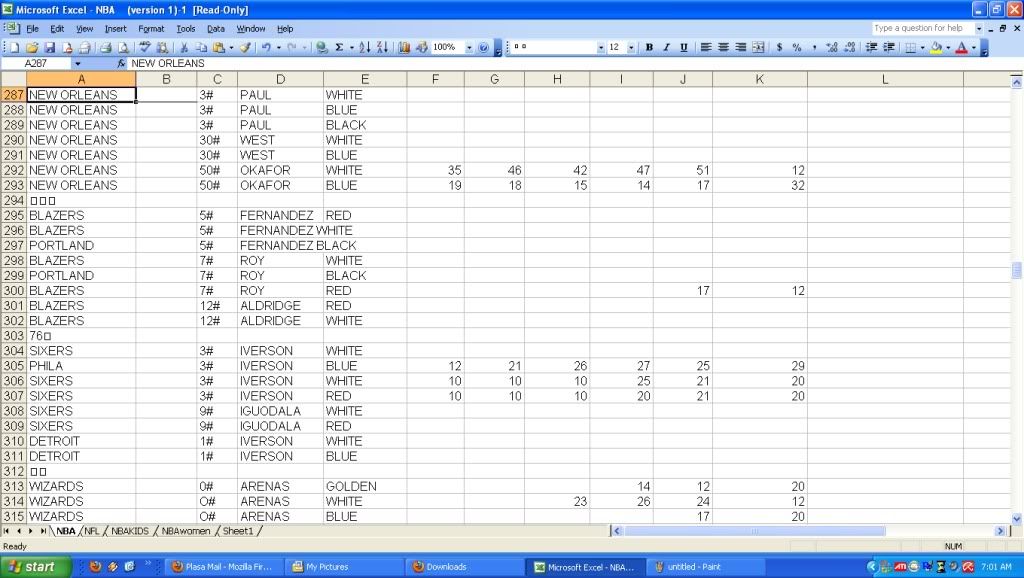Toggle underline formatting
The height and width of the screenshot is (578, 1024).
point(684,48)
